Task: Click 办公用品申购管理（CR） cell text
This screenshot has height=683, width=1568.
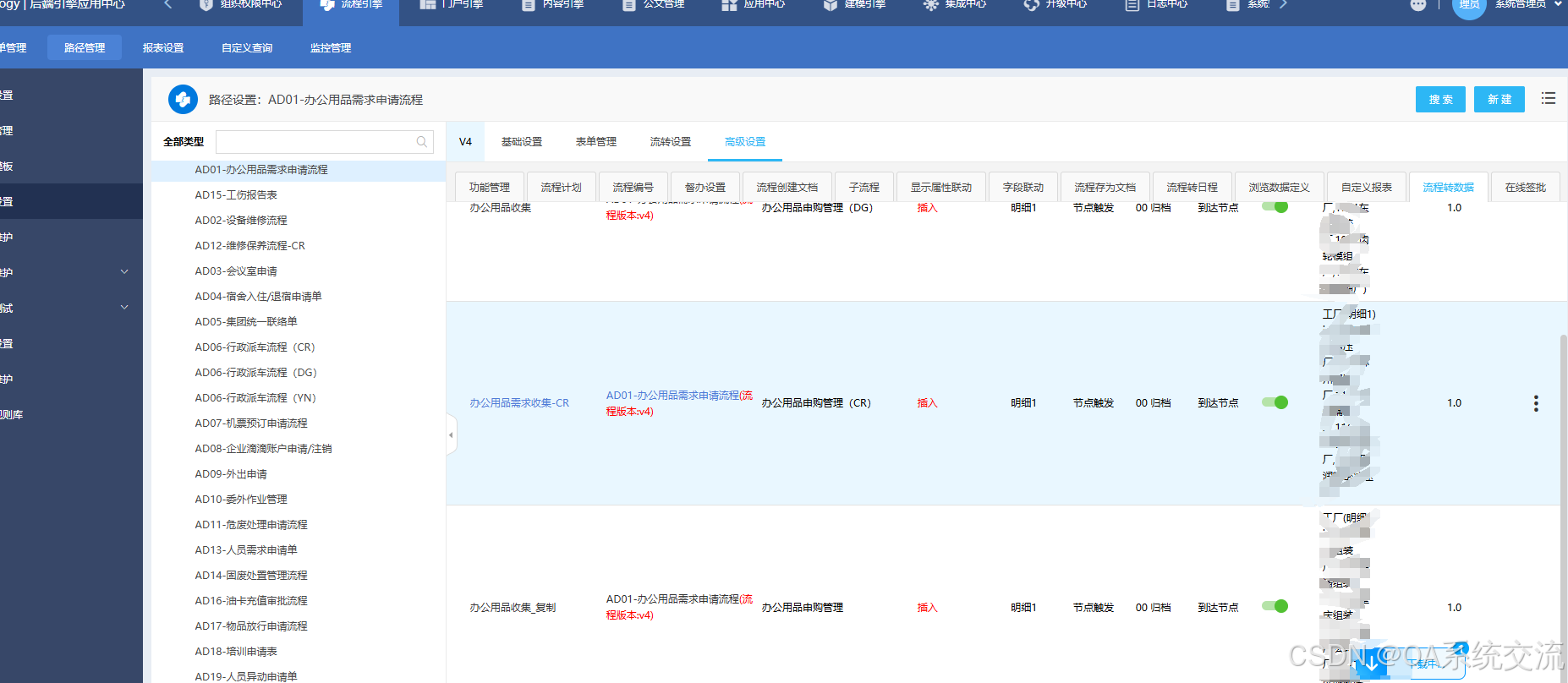Action: pyautogui.click(x=816, y=403)
